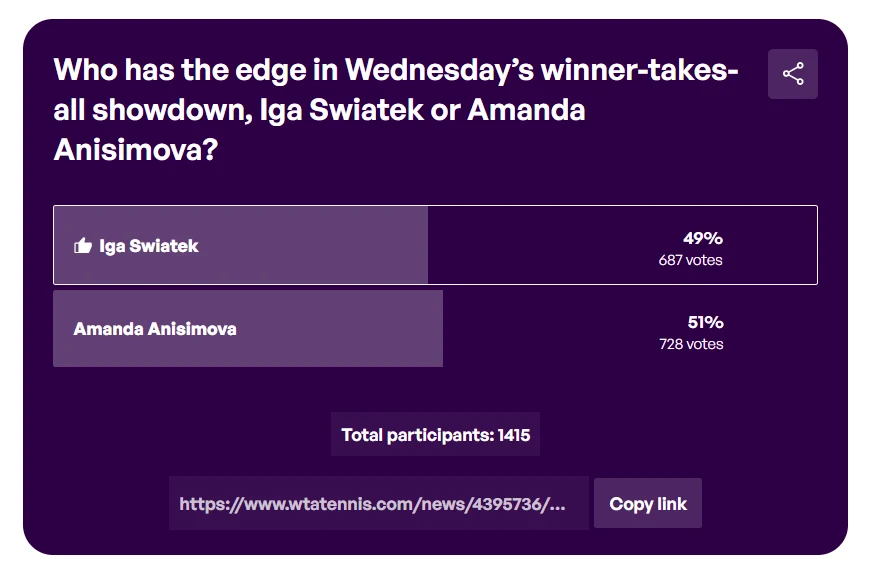Click "Copy" on the Copy link button
The image size is (884, 569).
tap(631, 503)
